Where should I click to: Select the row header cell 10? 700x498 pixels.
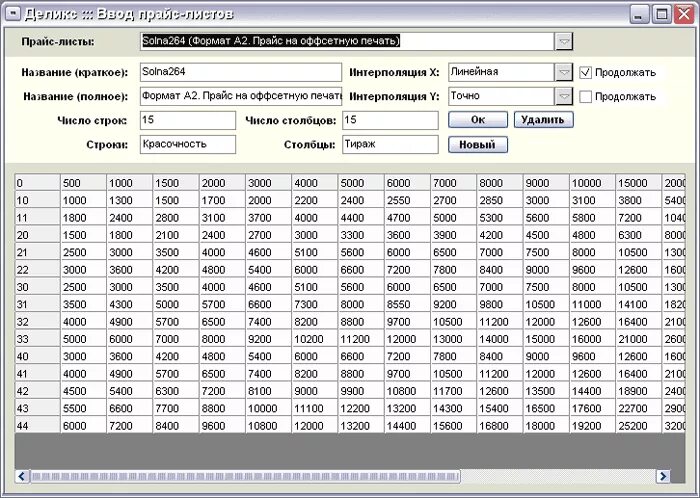pyautogui.click(x=38, y=200)
